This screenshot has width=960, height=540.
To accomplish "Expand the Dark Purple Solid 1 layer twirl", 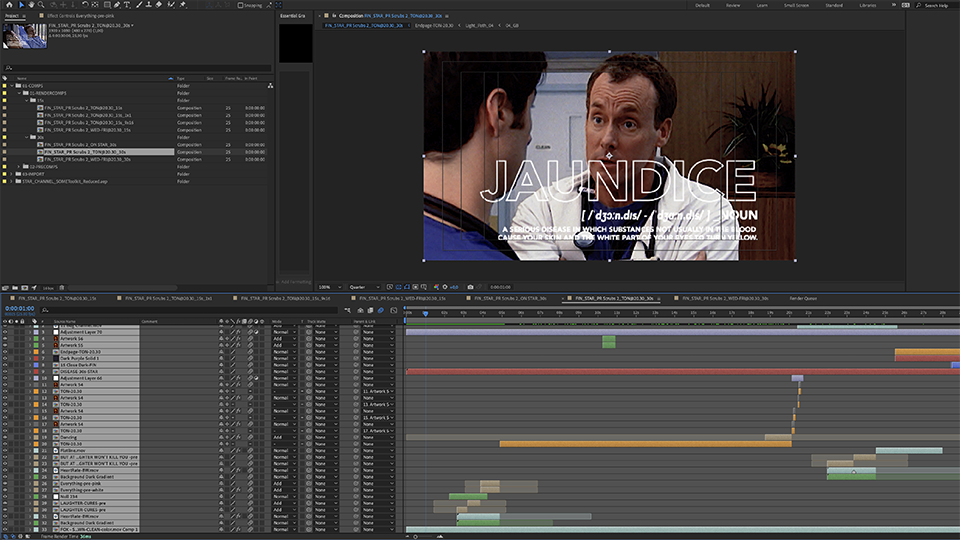I will tap(29, 358).
